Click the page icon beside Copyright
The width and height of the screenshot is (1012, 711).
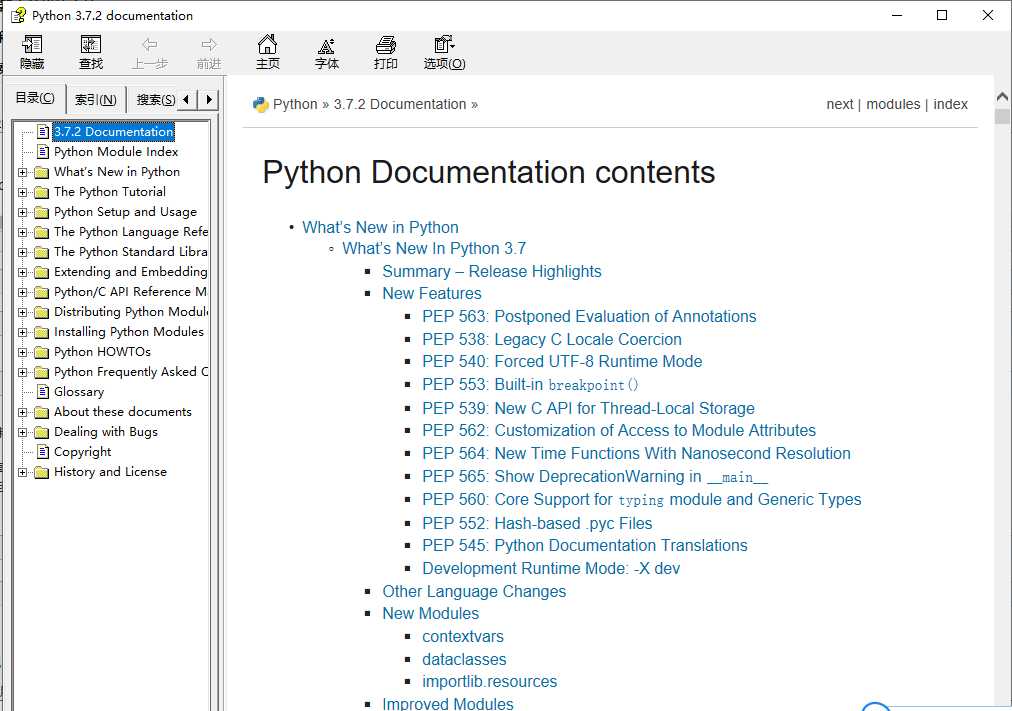tap(43, 452)
